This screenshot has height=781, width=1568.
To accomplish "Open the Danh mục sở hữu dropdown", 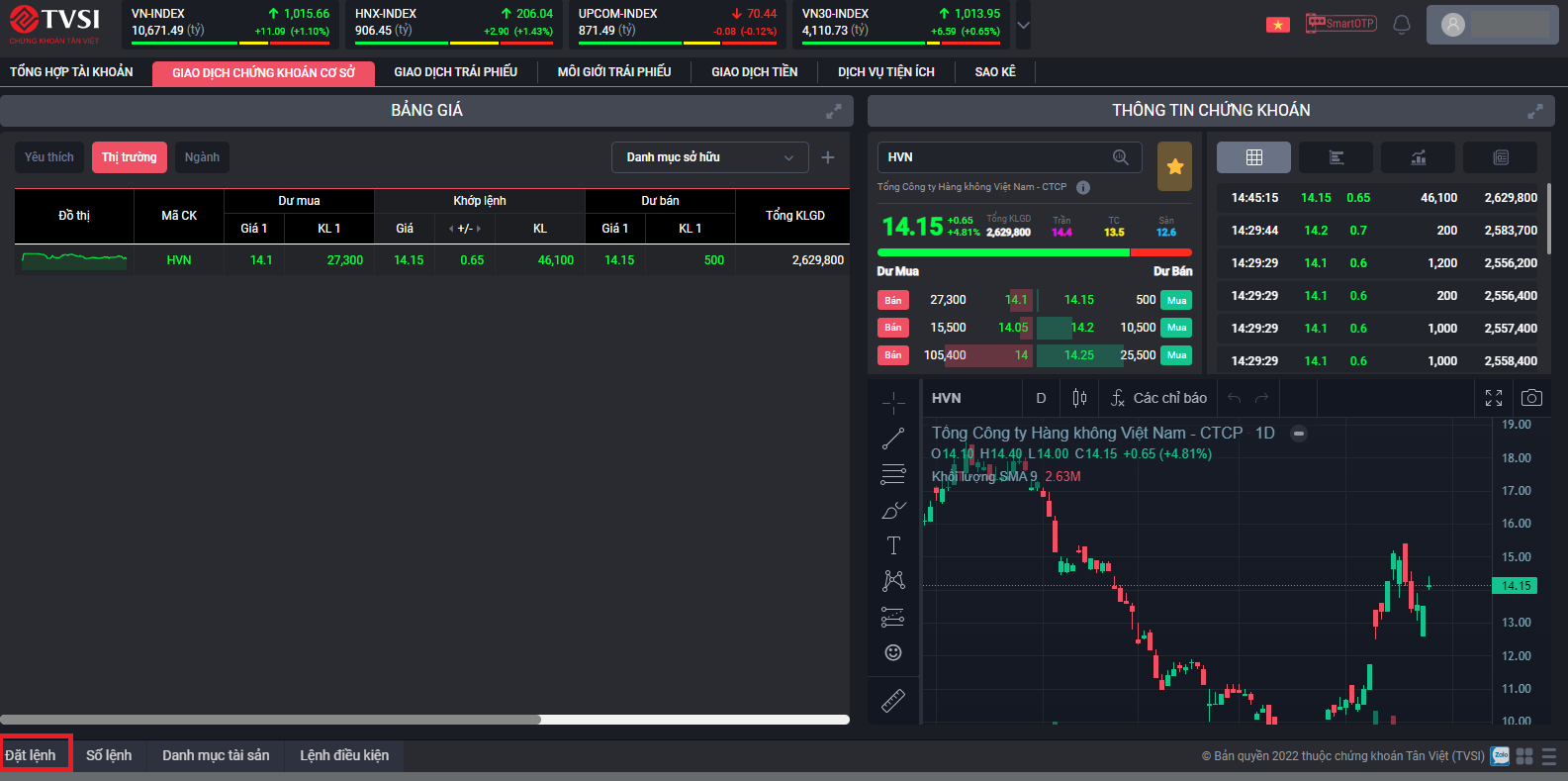I will [x=709, y=157].
